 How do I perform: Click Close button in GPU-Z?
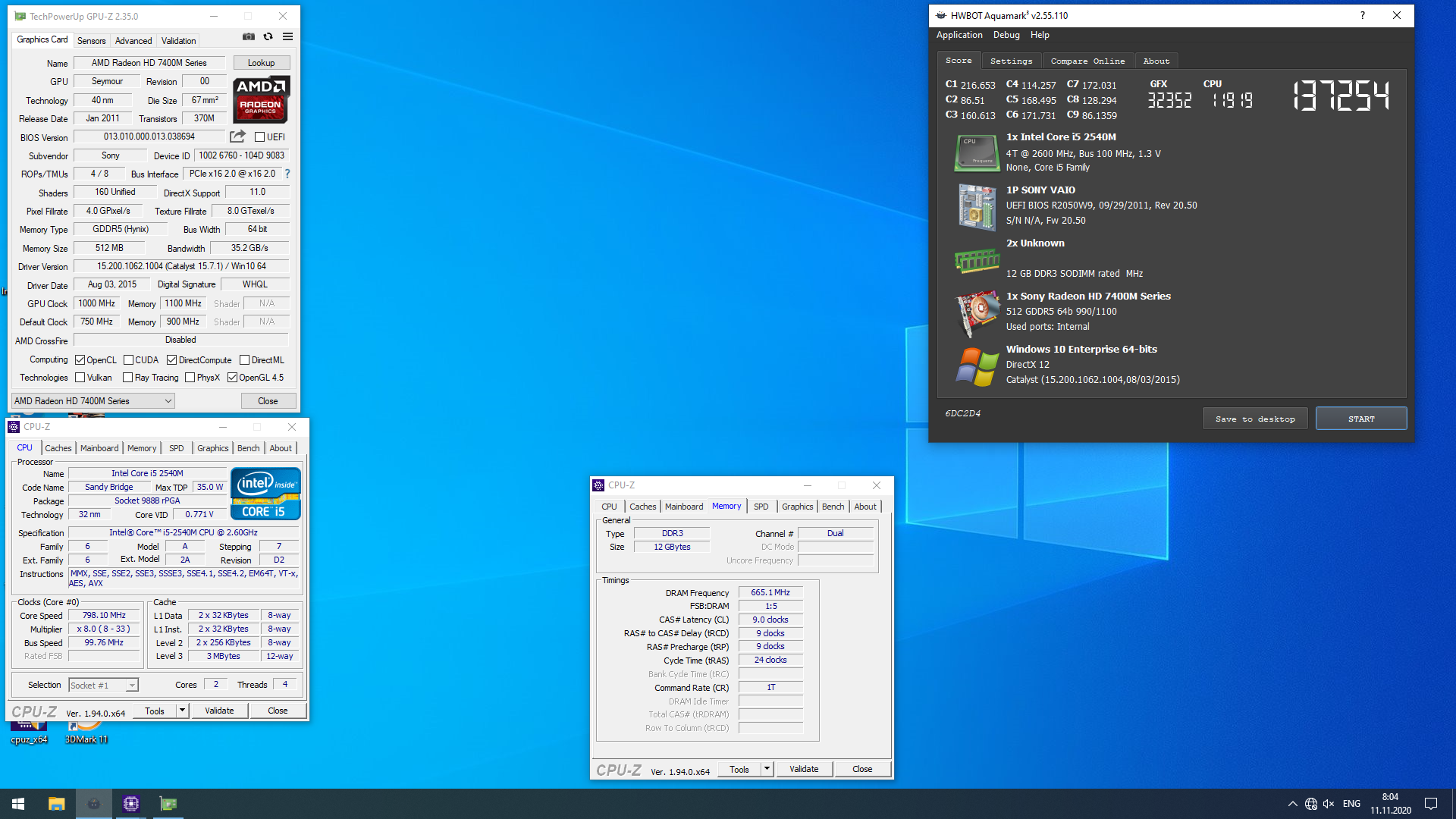click(x=268, y=401)
